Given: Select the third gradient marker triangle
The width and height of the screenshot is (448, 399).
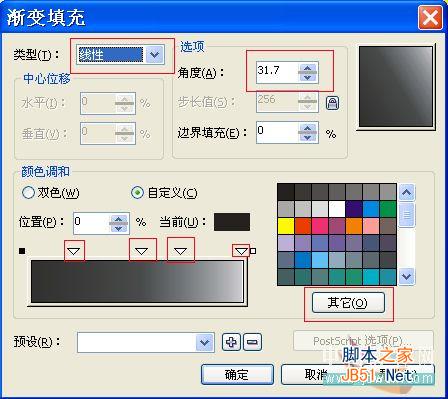Looking at the screenshot, I should (x=181, y=251).
